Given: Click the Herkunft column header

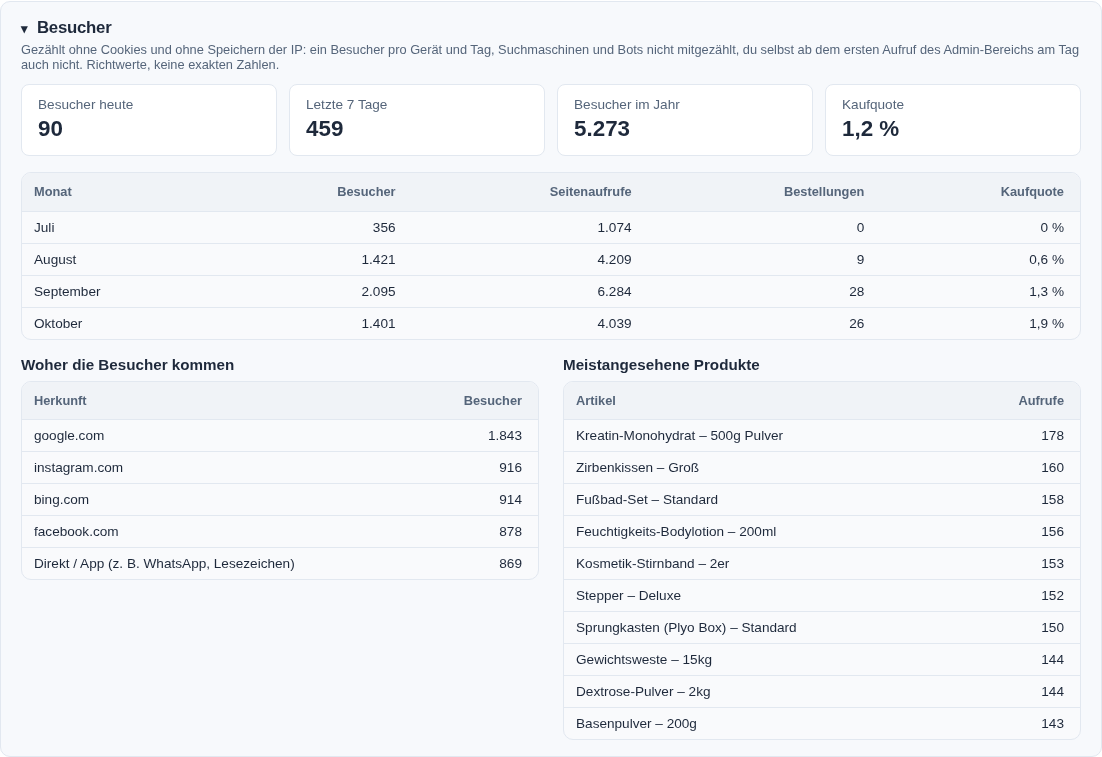Looking at the screenshot, I should [60, 401].
